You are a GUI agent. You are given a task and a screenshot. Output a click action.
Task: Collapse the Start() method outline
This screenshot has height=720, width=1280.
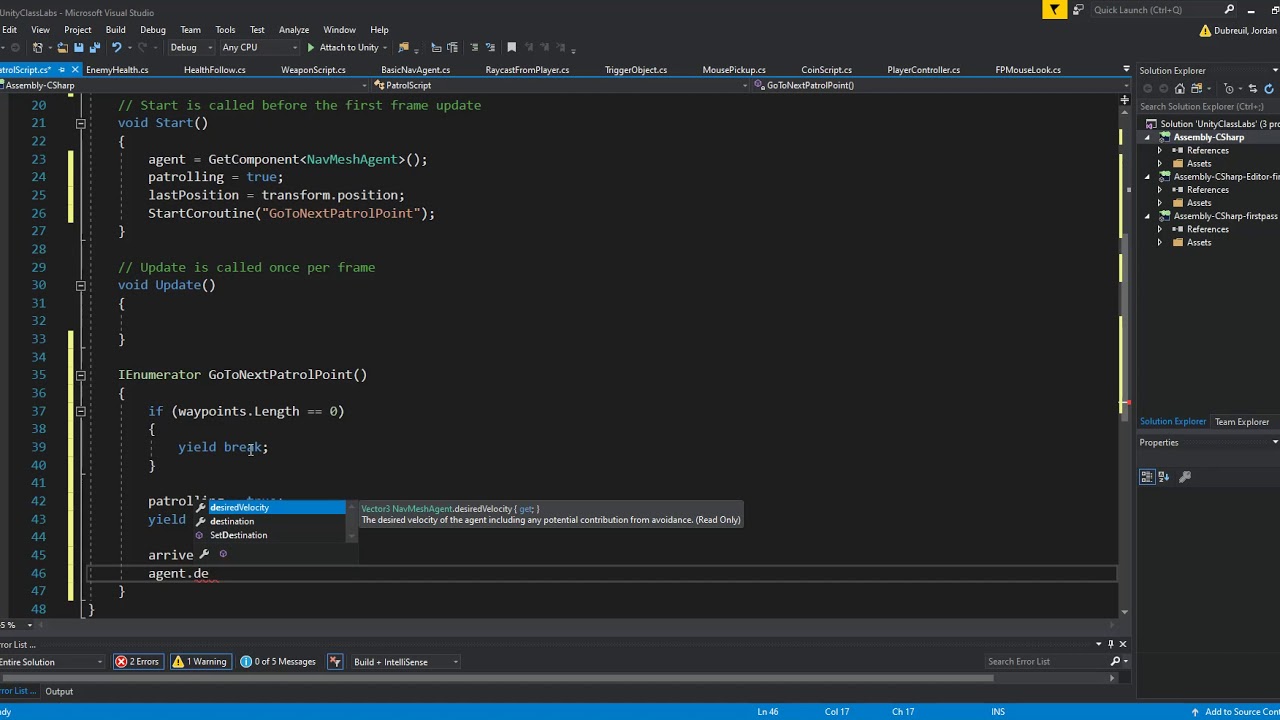click(80, 123)
